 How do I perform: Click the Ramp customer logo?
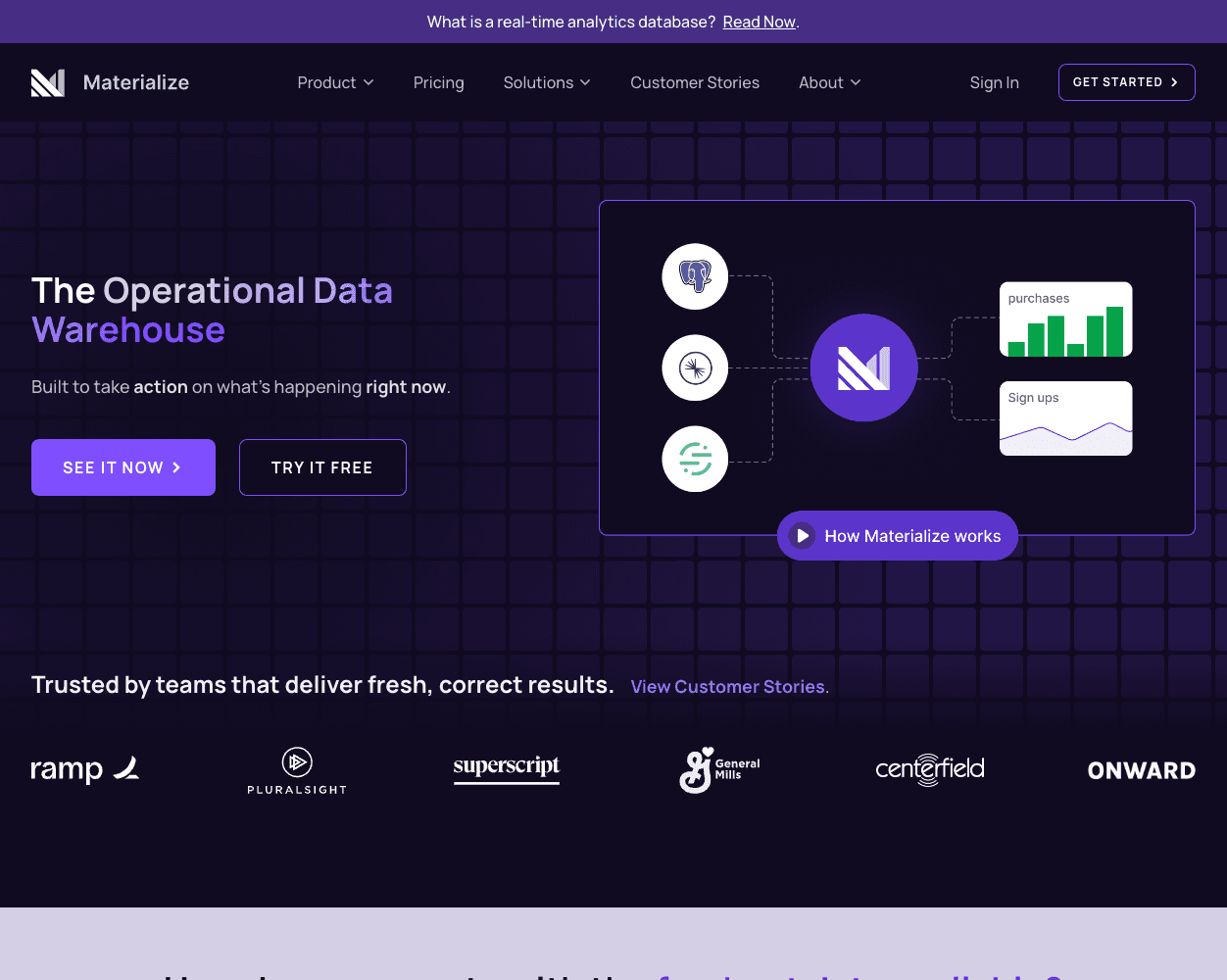pos(85,769)
